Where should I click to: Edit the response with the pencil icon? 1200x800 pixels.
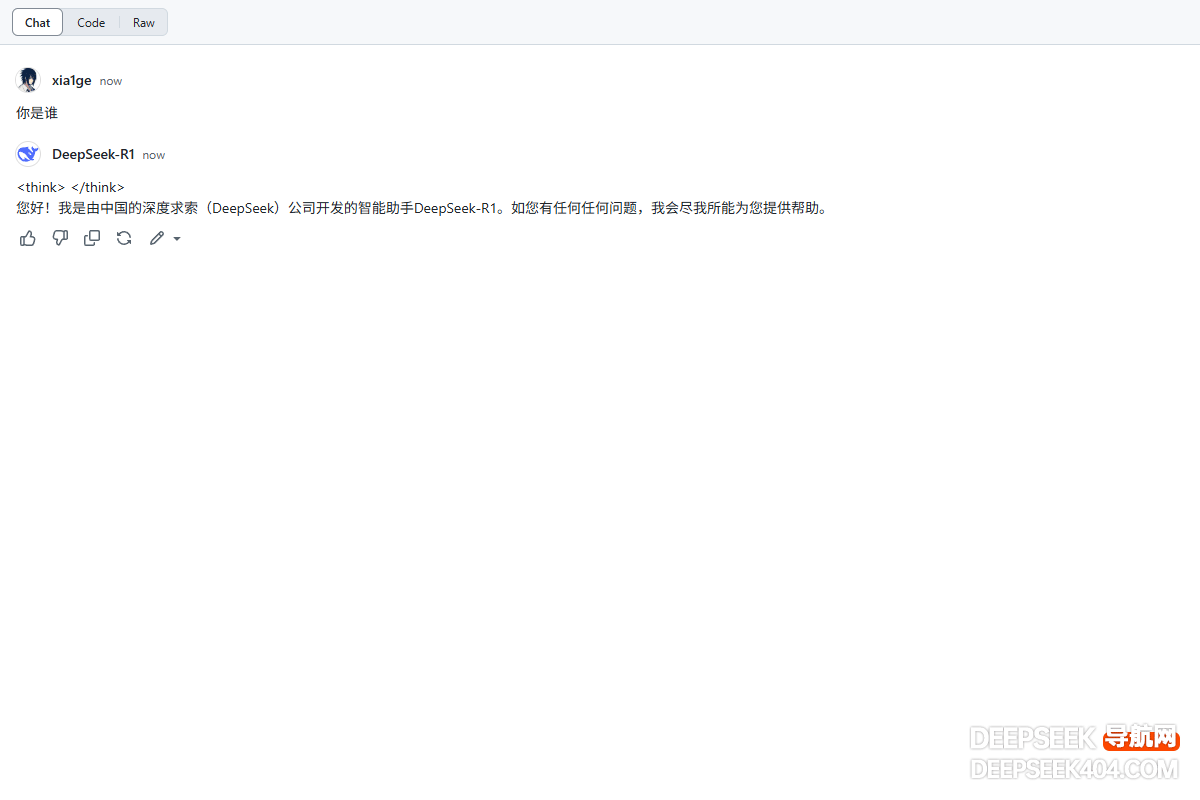coord(156,238)
